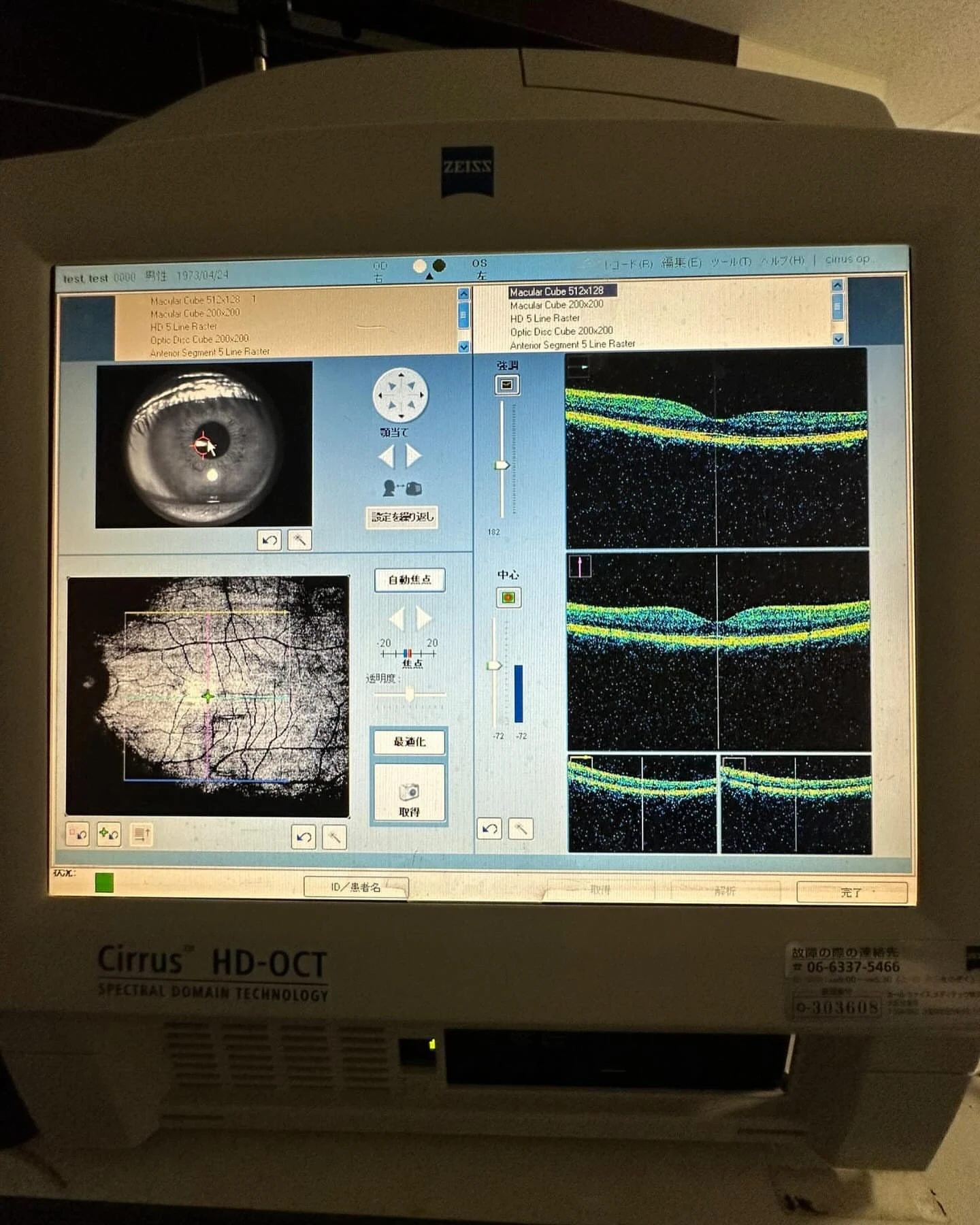
Task: Click the 中心 center icon button
Action: pyautogui.click(x=508, y=598)
